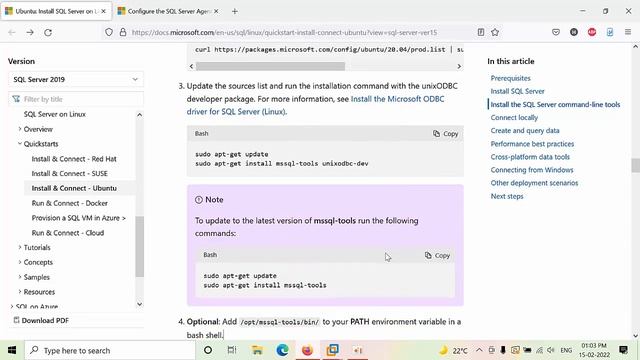
Task: Open a new tab with the plus icon
Action: click(x=235, y=11)
